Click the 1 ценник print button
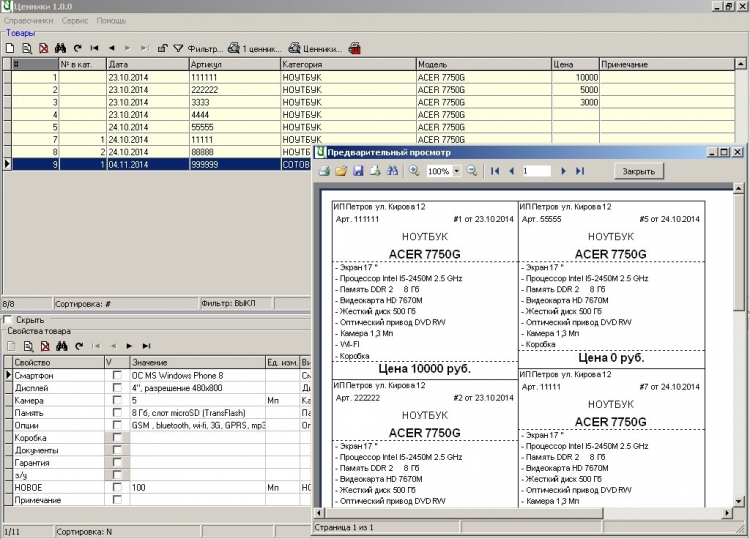 253,48
